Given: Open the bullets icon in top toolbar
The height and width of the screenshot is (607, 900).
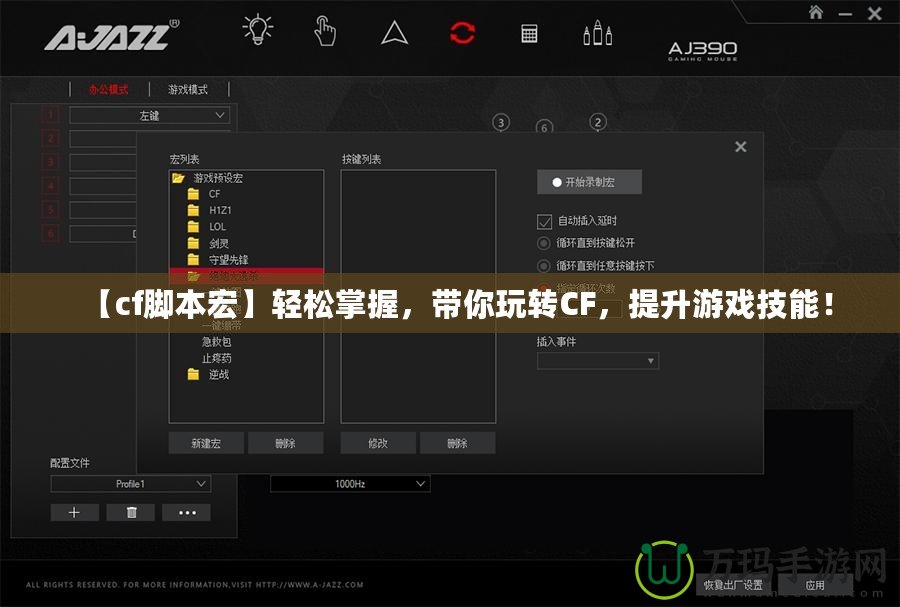Looking at the screenshot, I should tap(598, 33).
